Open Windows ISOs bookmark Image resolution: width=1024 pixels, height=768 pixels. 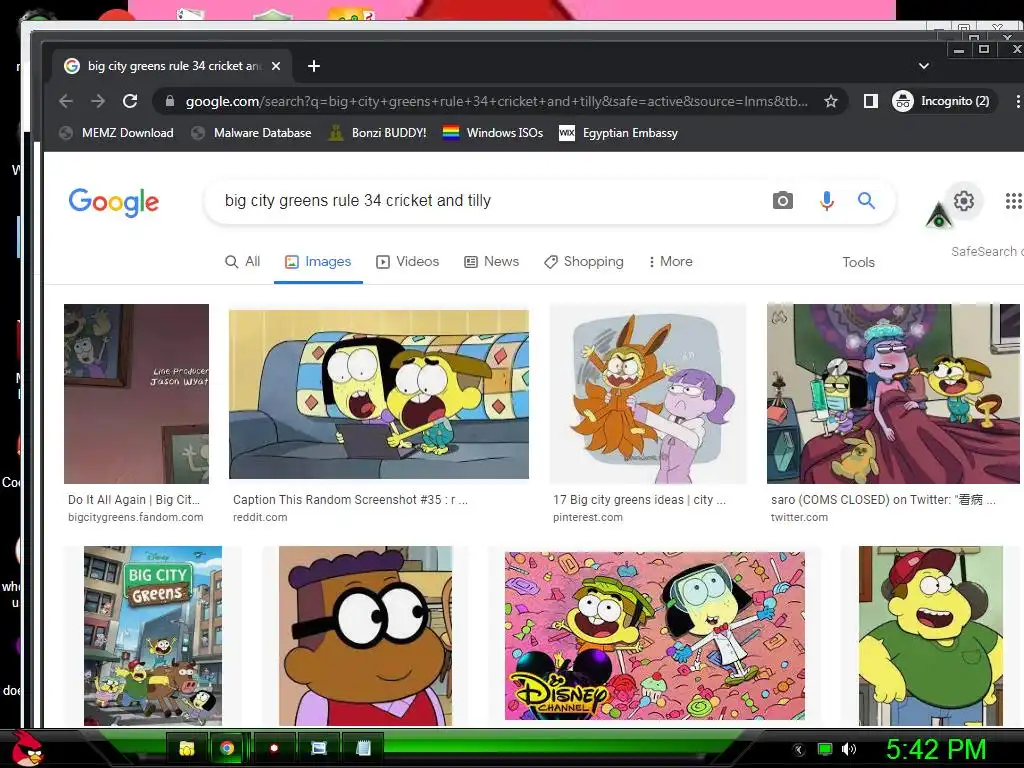493,133
